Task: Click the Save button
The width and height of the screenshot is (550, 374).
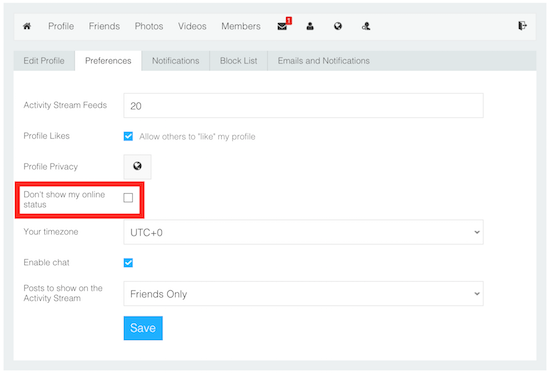Action: 143,328
